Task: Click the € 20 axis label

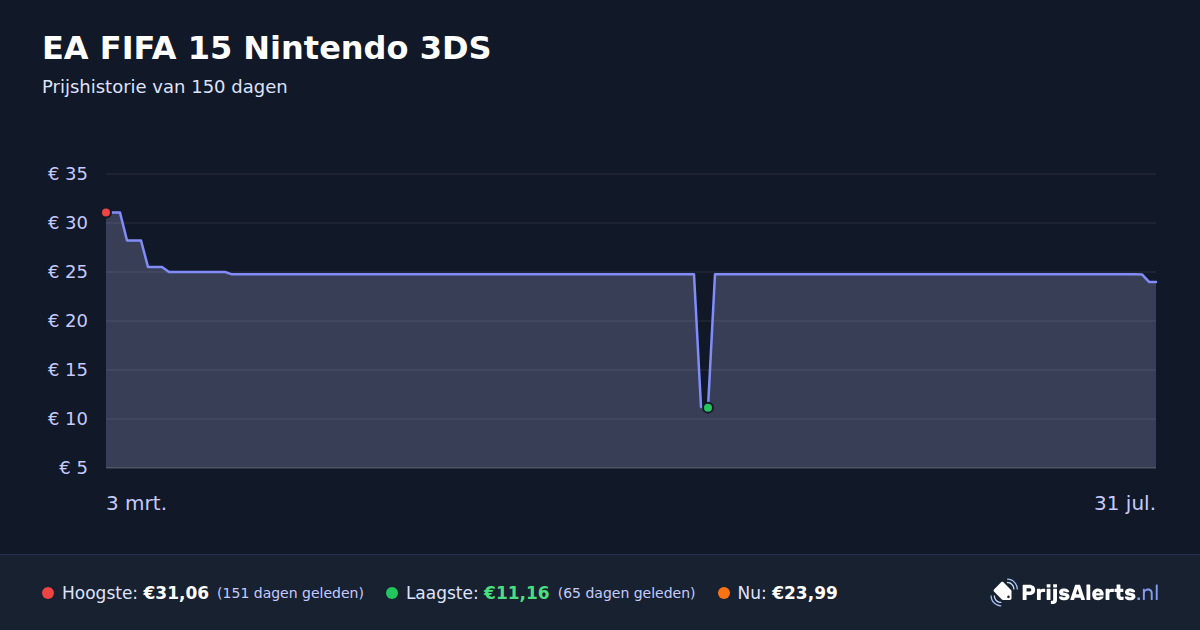Action: pos(68,321)
